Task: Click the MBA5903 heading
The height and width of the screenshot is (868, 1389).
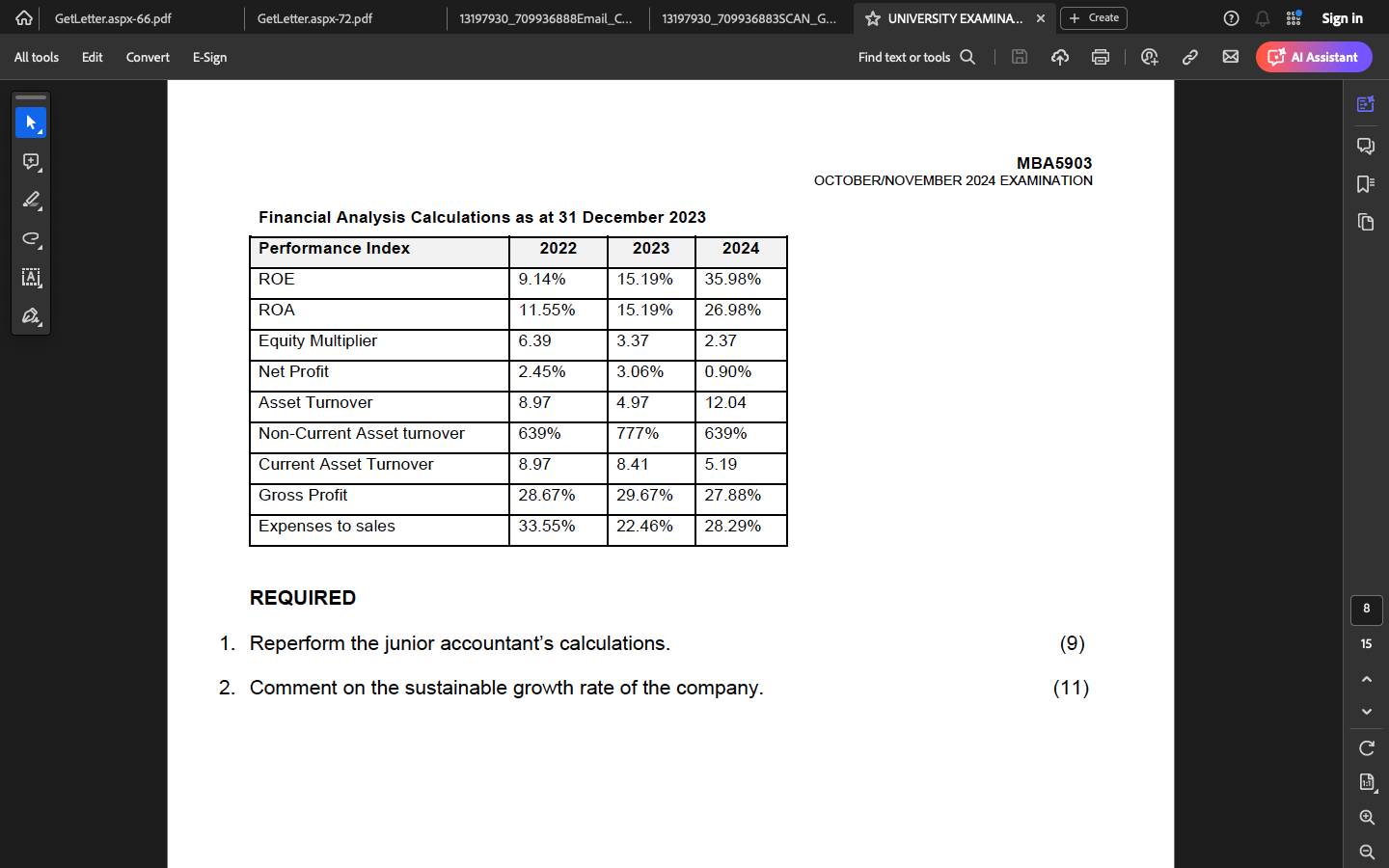Action: (1054, 163)
